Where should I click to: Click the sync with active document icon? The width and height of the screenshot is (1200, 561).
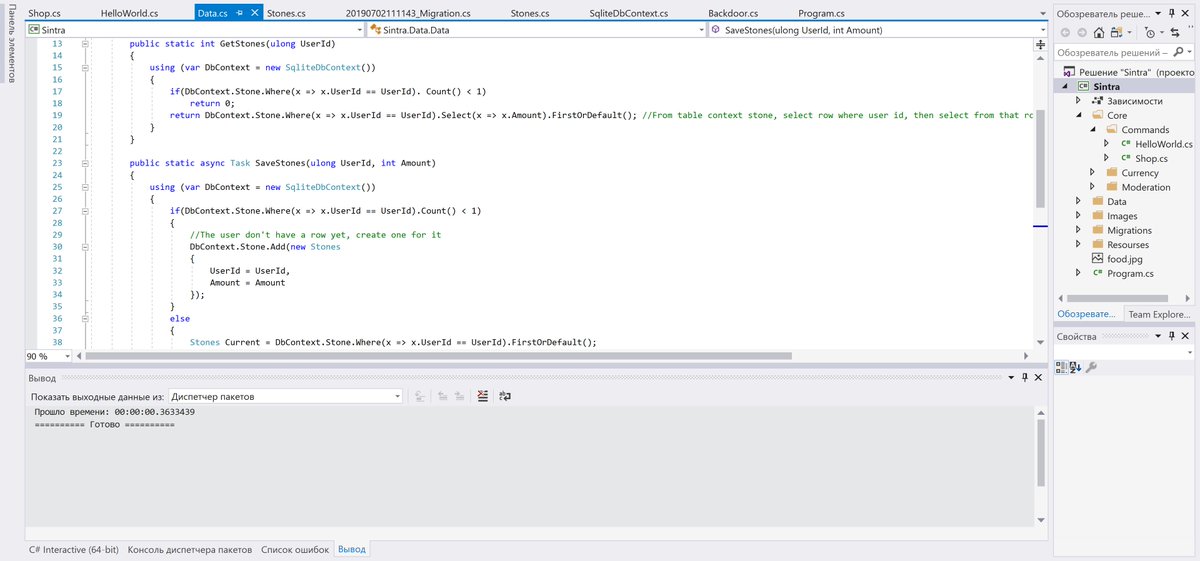click(1177, 32)
